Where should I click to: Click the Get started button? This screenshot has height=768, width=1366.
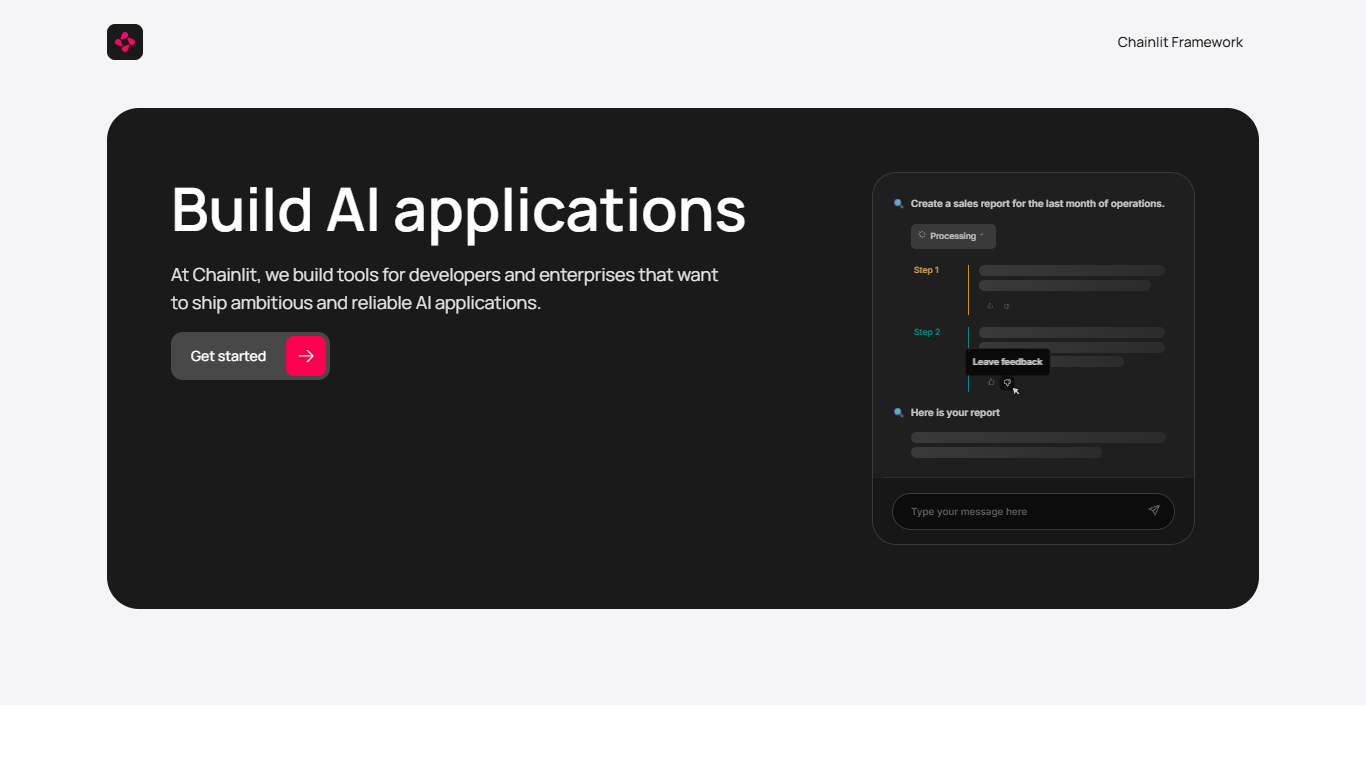click(x=250, y=356)
